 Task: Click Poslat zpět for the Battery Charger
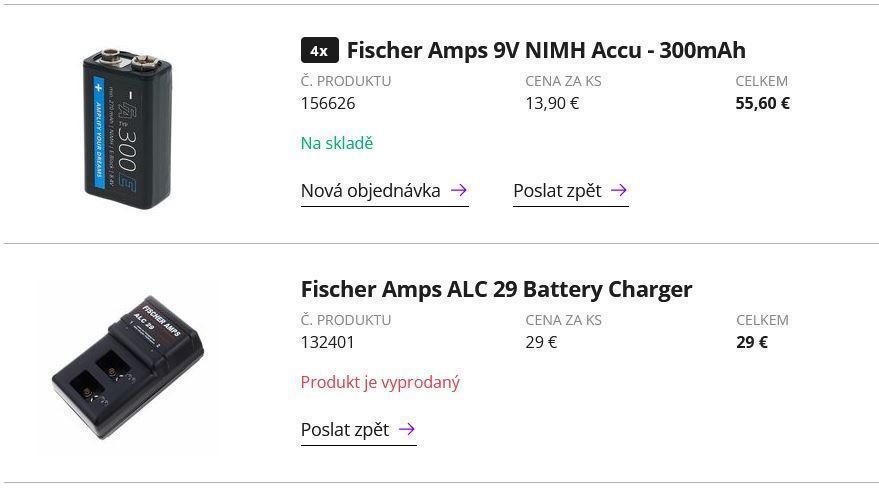tap(345, 429)
